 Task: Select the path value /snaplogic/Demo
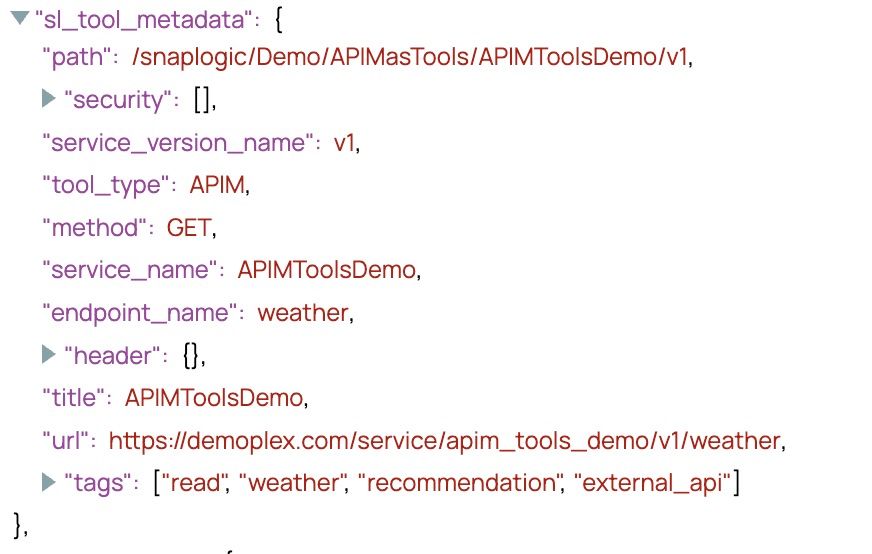[x=410, y=58]
